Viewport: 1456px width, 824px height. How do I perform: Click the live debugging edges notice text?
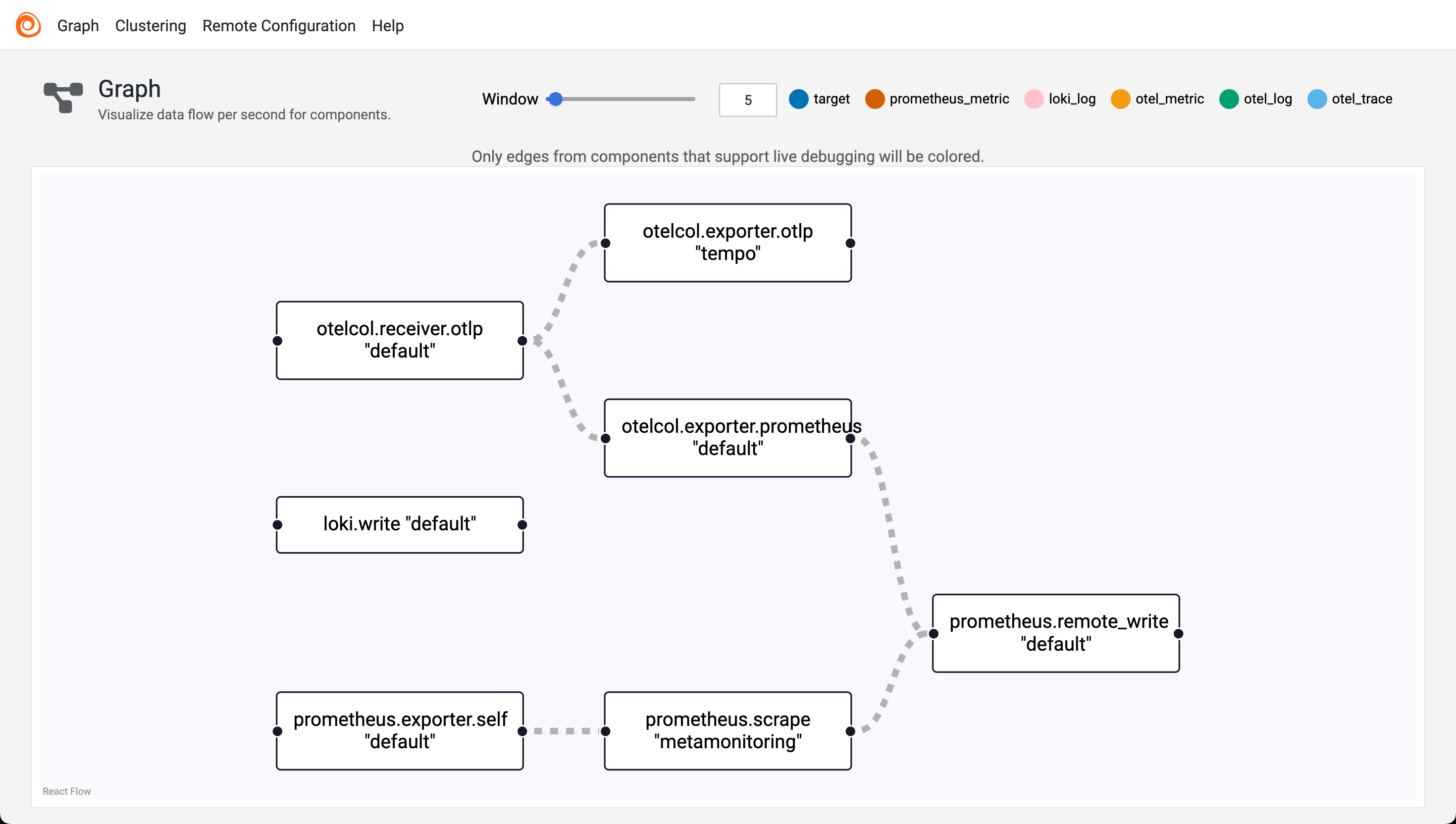coord(728,156)
